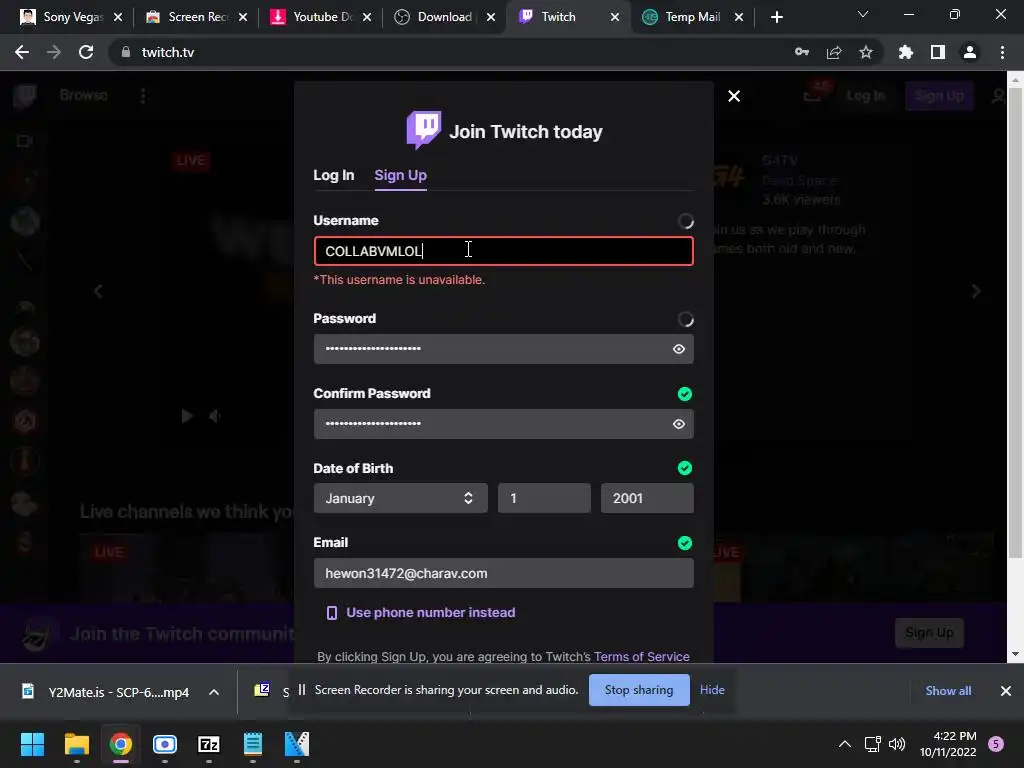Image resolution: width=1024 pixels, height=768 pixels.
Task: Expand the Y2Mate.is download options chevron
Action: (214, 692)
